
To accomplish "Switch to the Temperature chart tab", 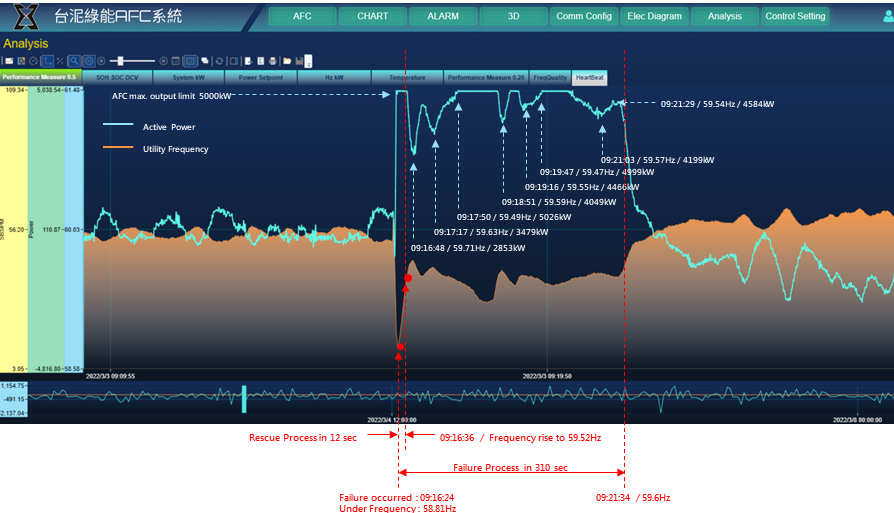I will point(407,77).
